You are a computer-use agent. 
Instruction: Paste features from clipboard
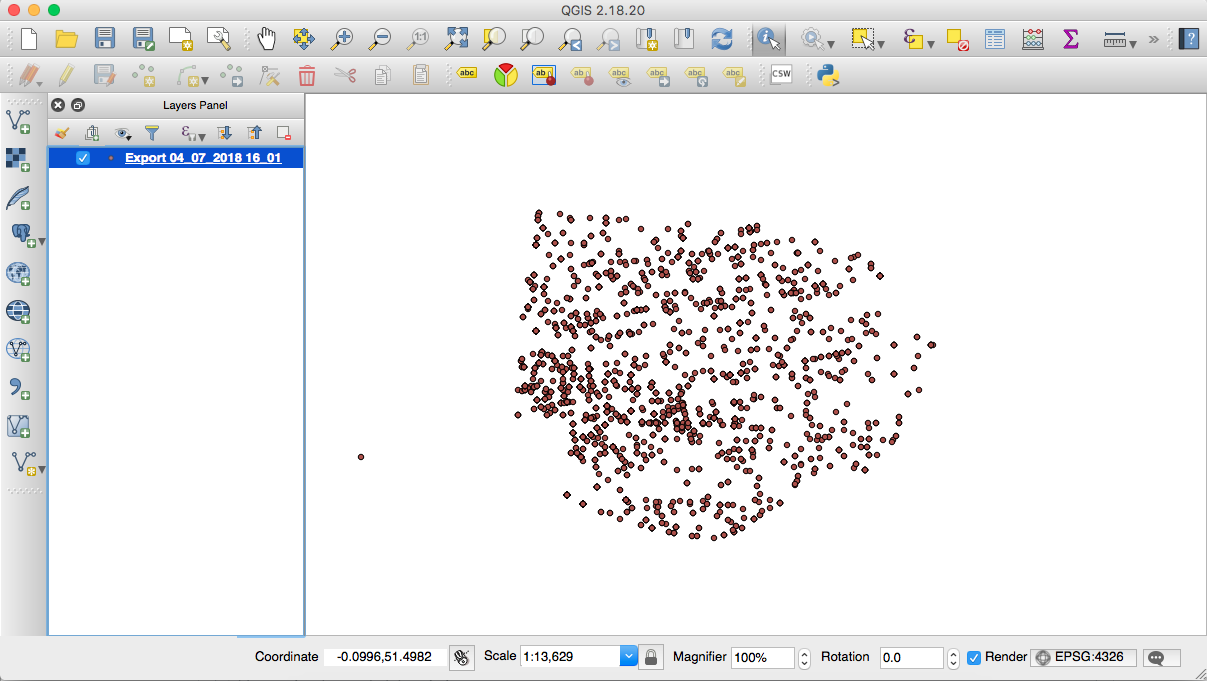(421, 75)
